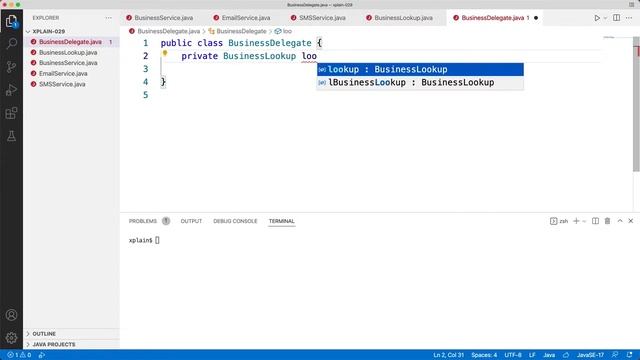Screen dimensions: 640x360
Task: Open the Extensions view
Action: coord(11,113)
